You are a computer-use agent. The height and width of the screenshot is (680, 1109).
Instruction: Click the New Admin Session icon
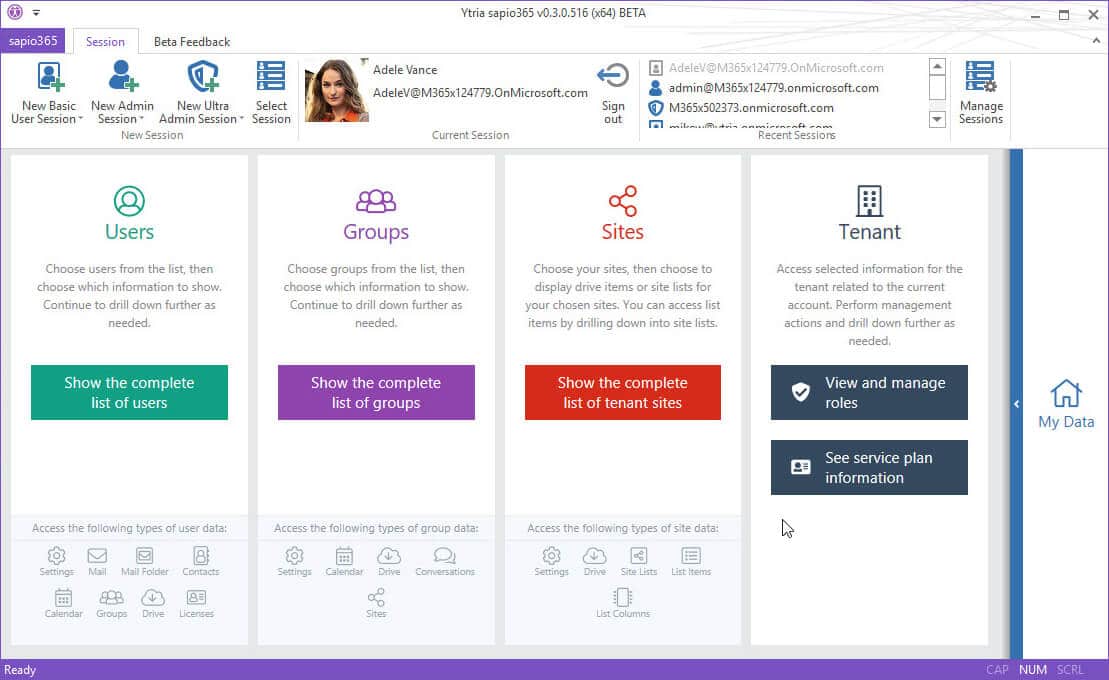point(122,76)
